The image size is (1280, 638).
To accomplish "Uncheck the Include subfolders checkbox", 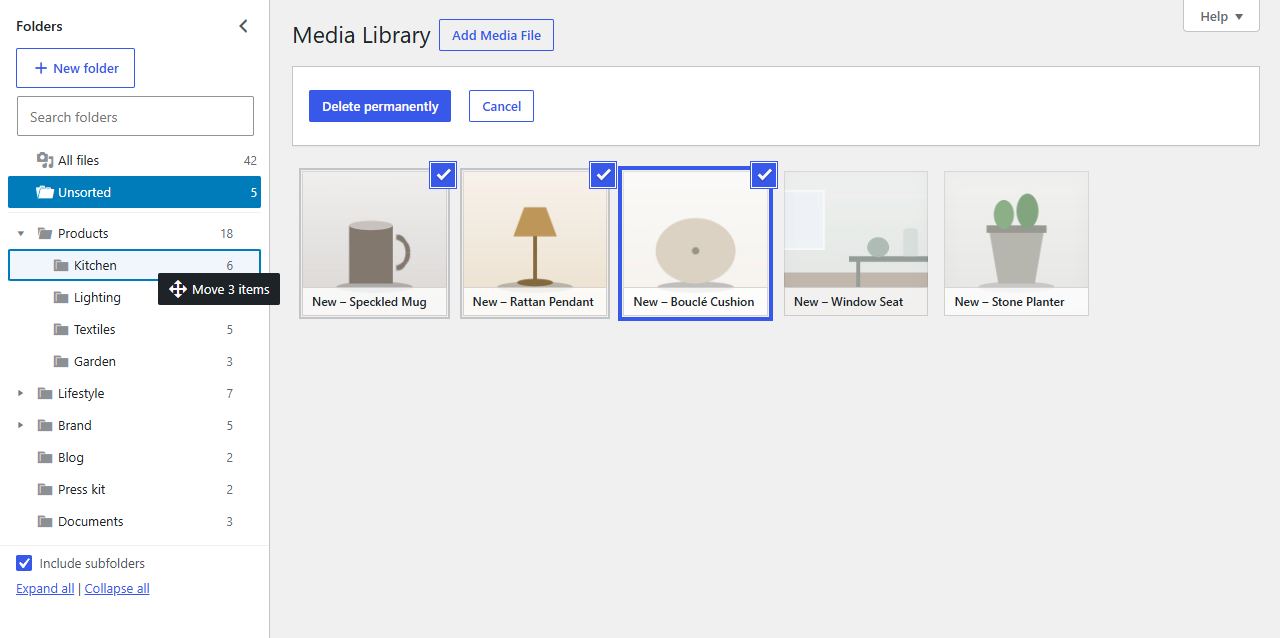I will coord(24,563).
